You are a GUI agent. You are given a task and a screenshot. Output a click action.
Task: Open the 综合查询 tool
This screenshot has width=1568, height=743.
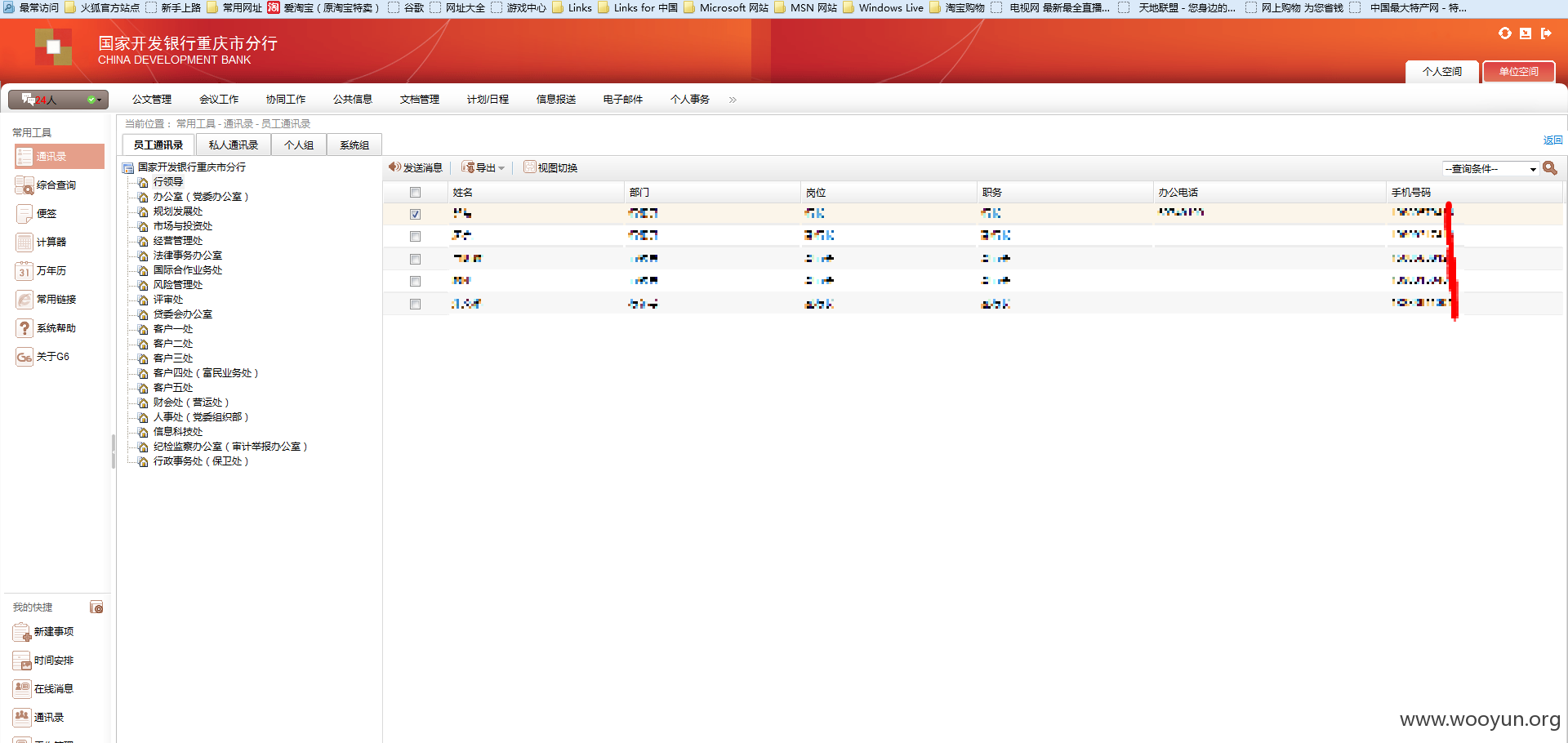pos(47,185)
